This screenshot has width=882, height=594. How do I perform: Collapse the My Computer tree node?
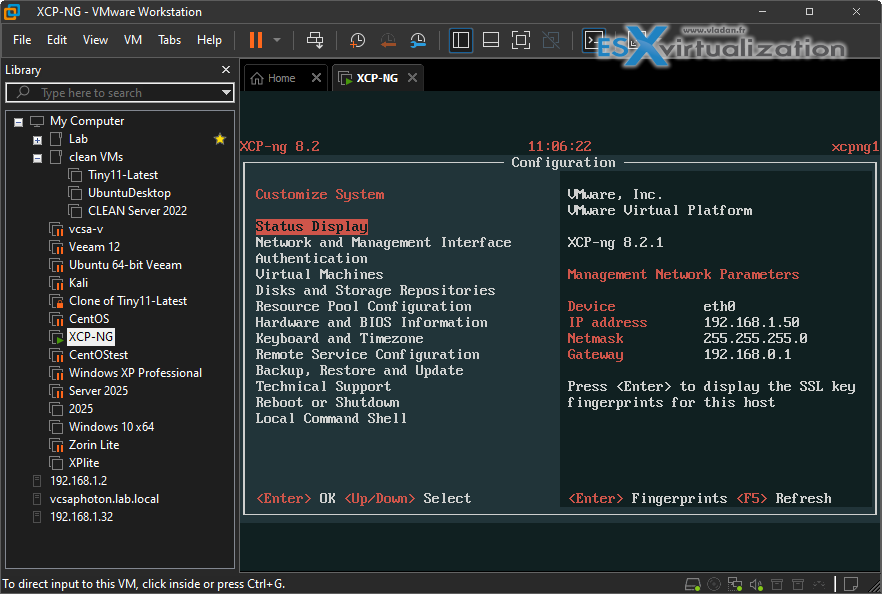pos(19,122)
